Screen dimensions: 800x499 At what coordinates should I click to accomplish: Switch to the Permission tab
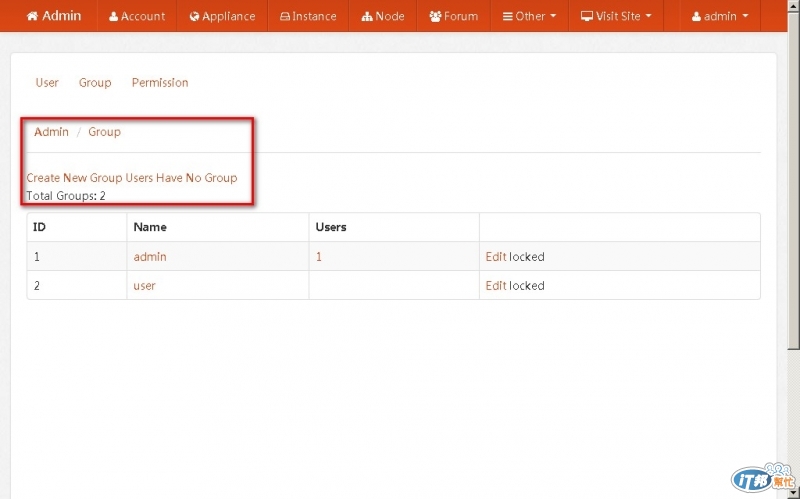(x=160, y=83)
